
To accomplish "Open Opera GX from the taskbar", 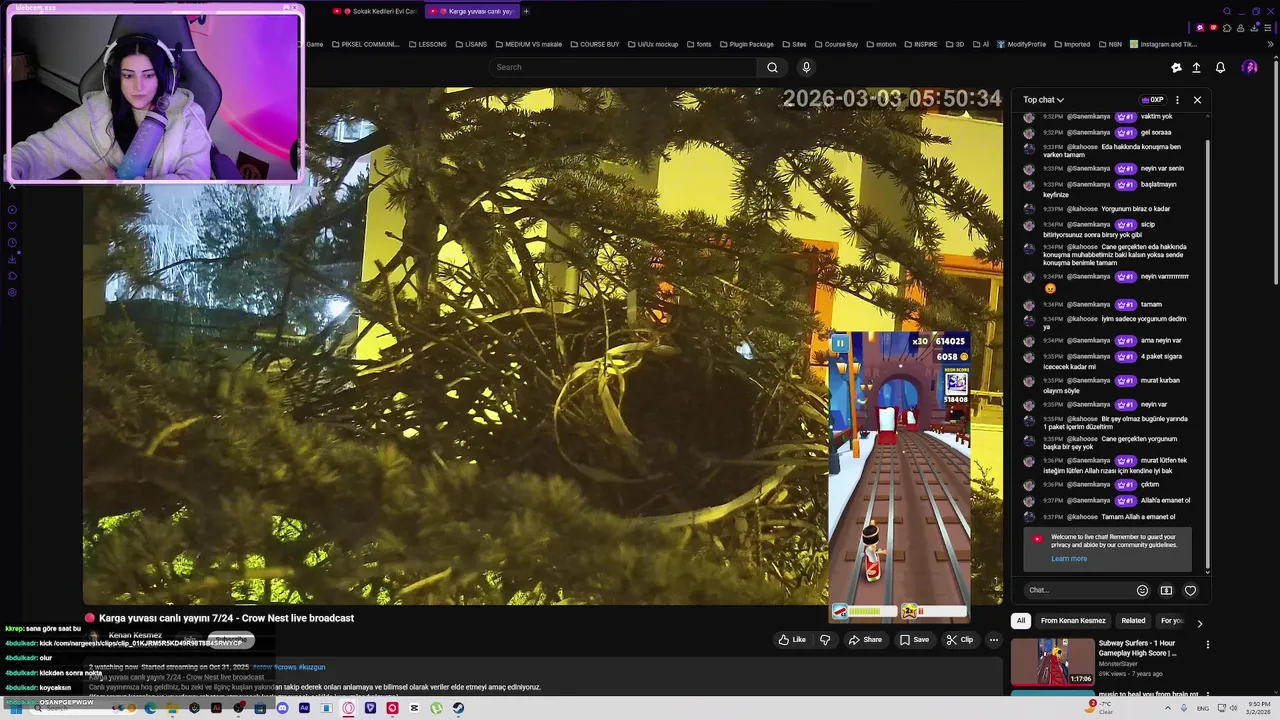I will click(x=348, y=708).
